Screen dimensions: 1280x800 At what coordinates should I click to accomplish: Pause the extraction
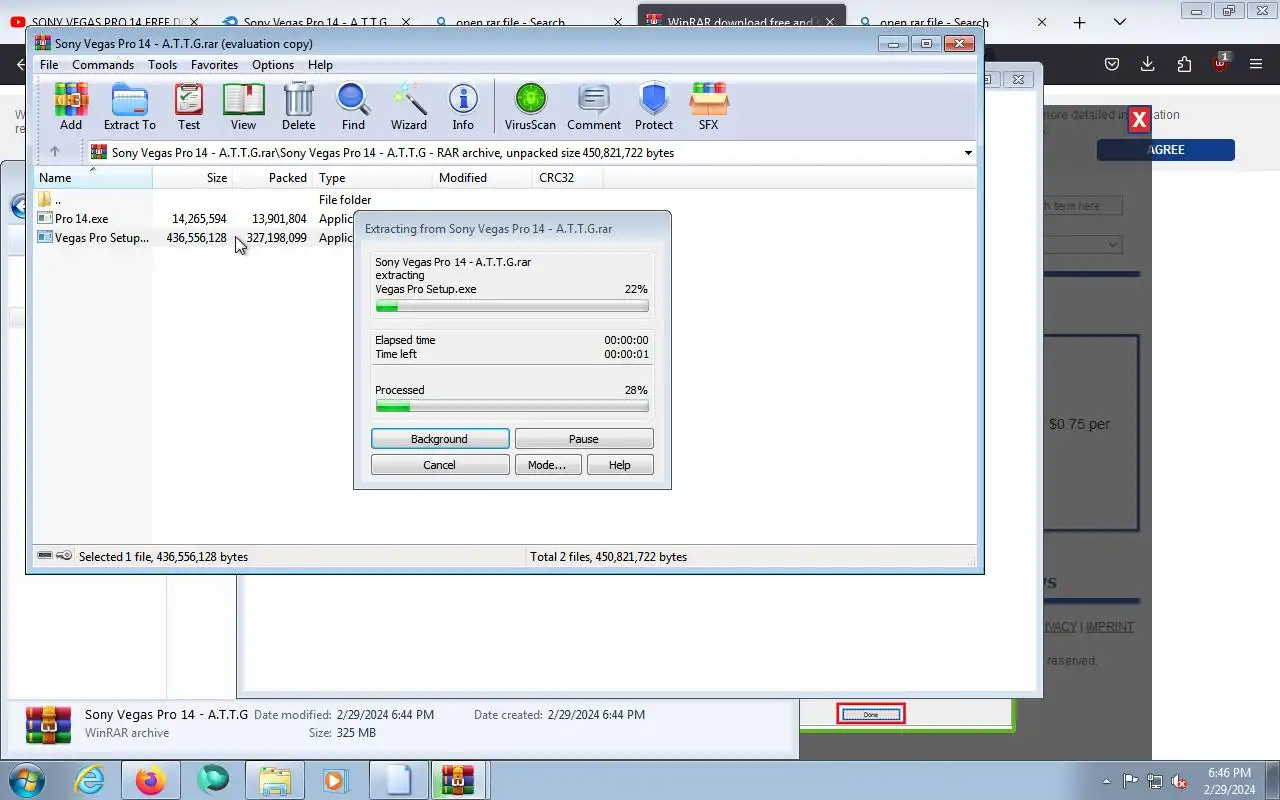tap(584, 439)
